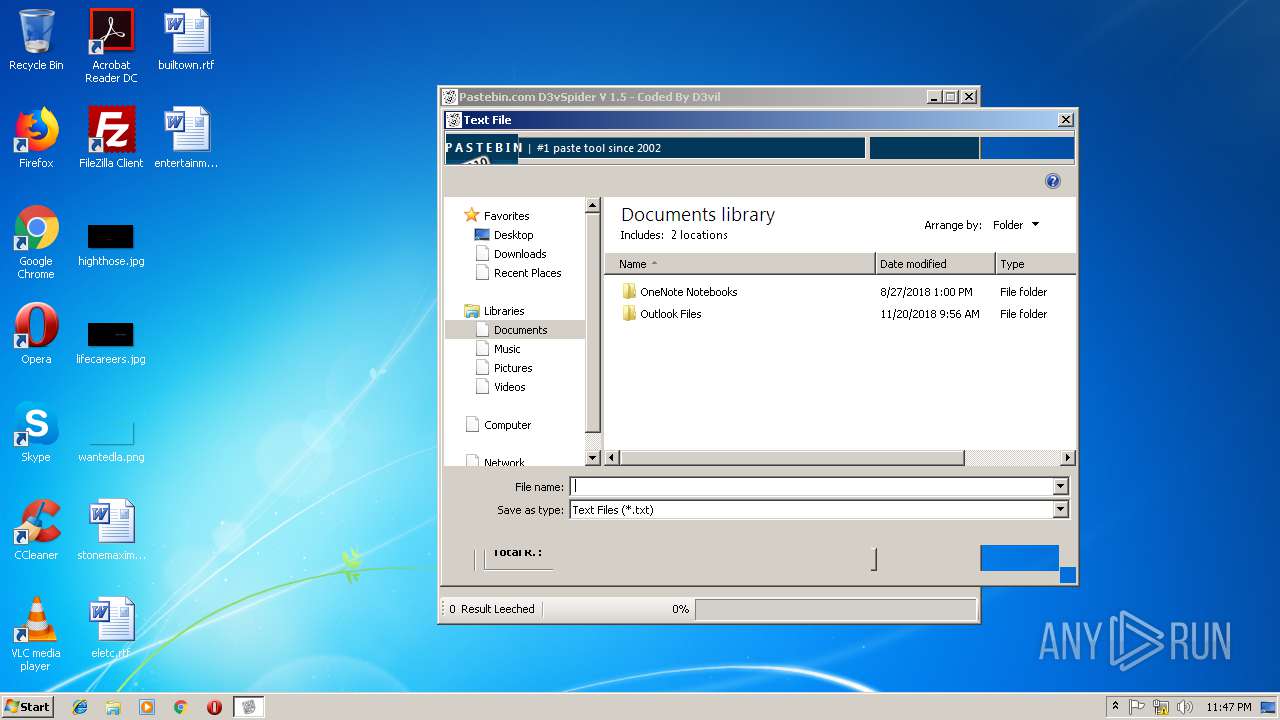Select the OneNote Notebooks folder

pos(689,292)
